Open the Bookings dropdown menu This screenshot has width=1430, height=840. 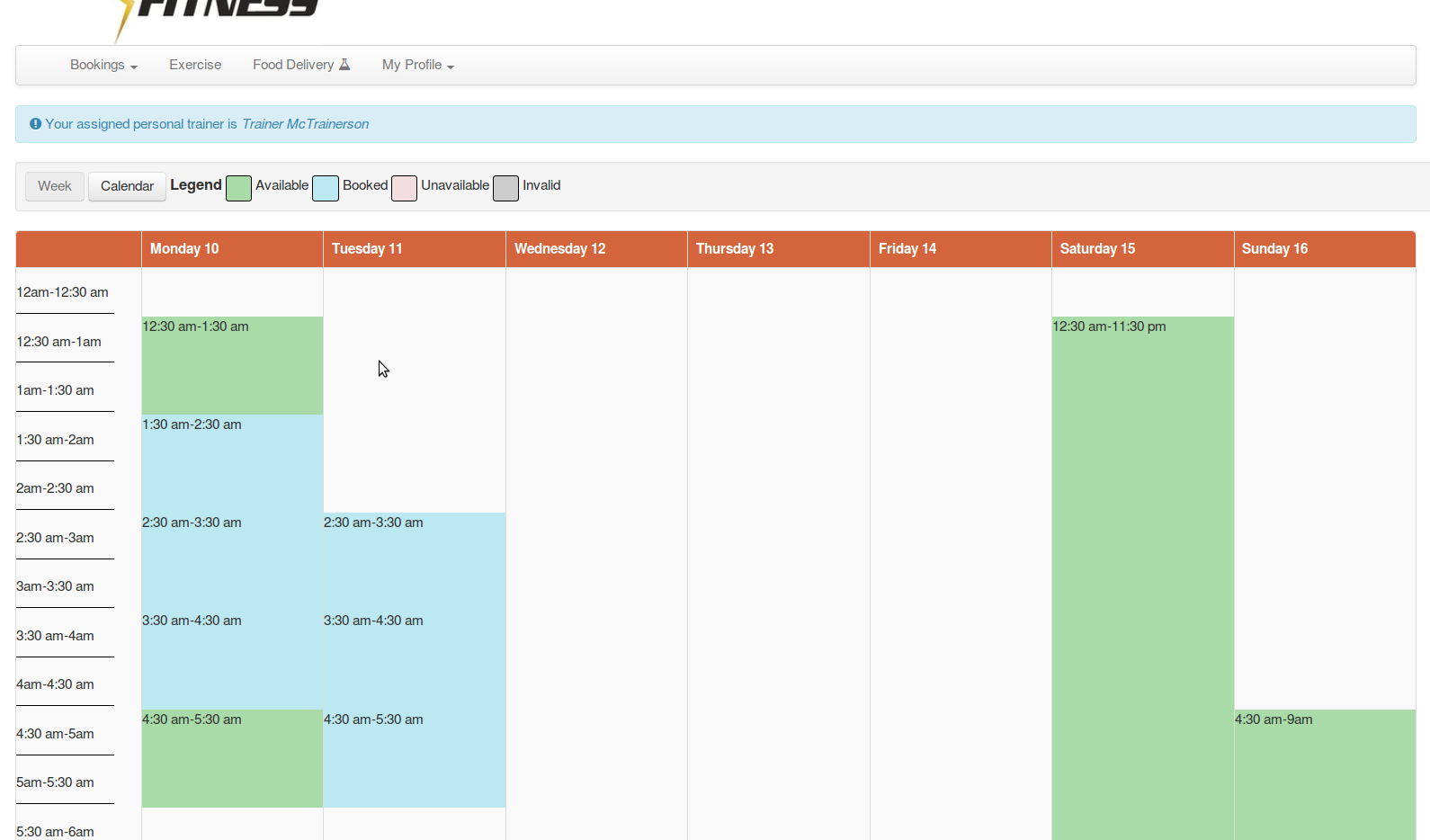103,65
